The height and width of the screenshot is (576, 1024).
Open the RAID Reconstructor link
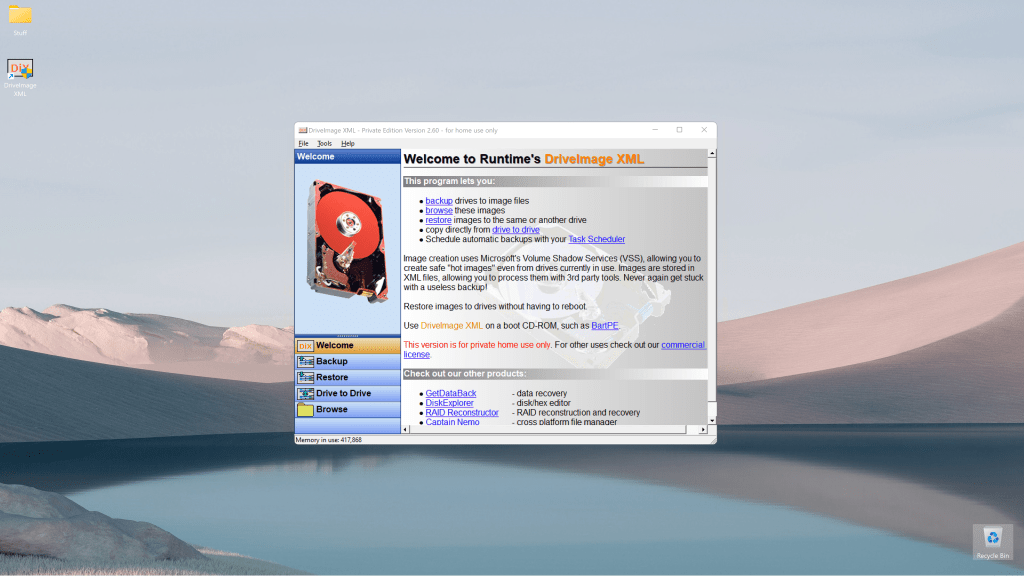click(x=462, y=413)
